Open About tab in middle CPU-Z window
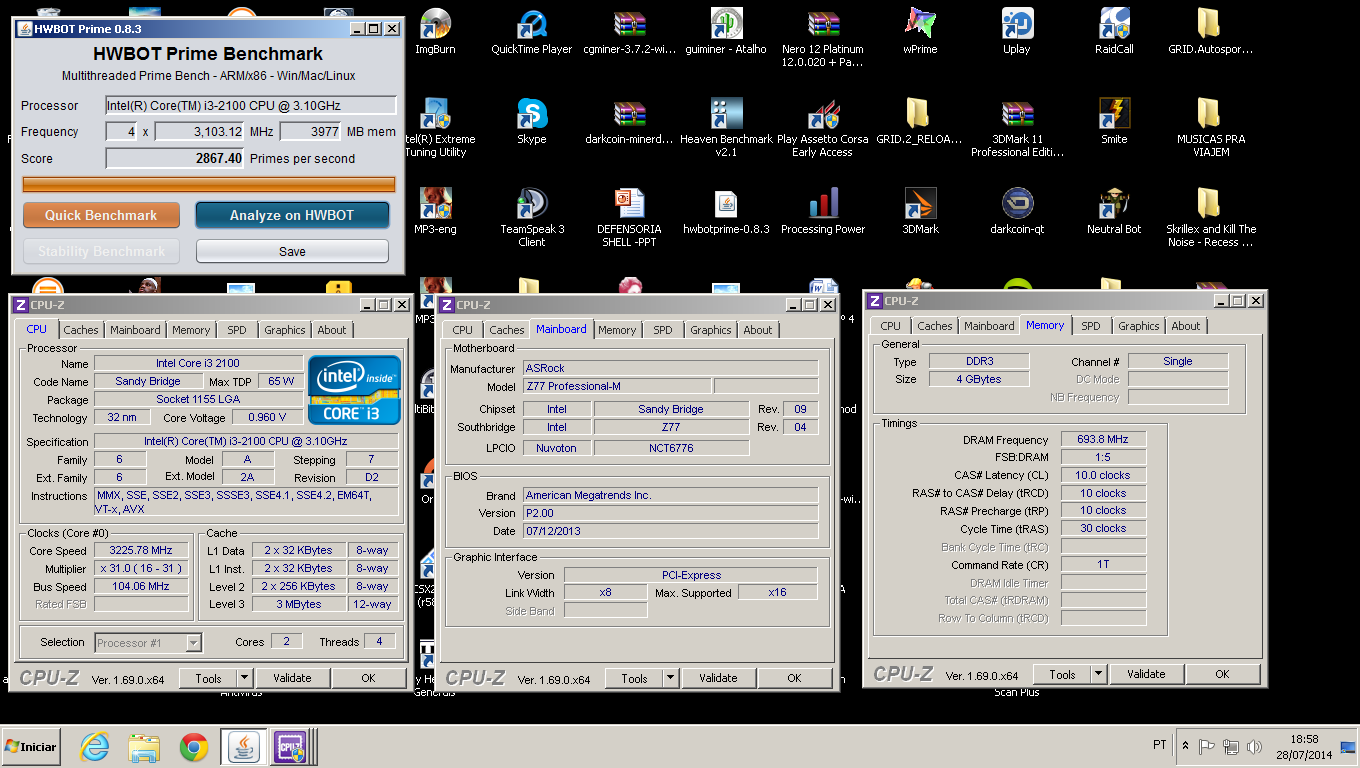Viewport: 1360px width, 768px height. [758, 330]
